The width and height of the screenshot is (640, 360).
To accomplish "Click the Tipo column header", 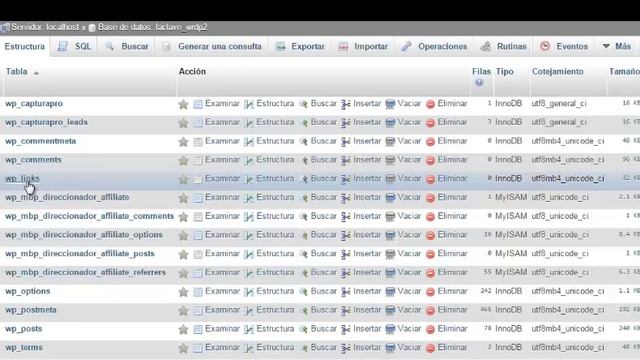I will (x=504, y=71).
